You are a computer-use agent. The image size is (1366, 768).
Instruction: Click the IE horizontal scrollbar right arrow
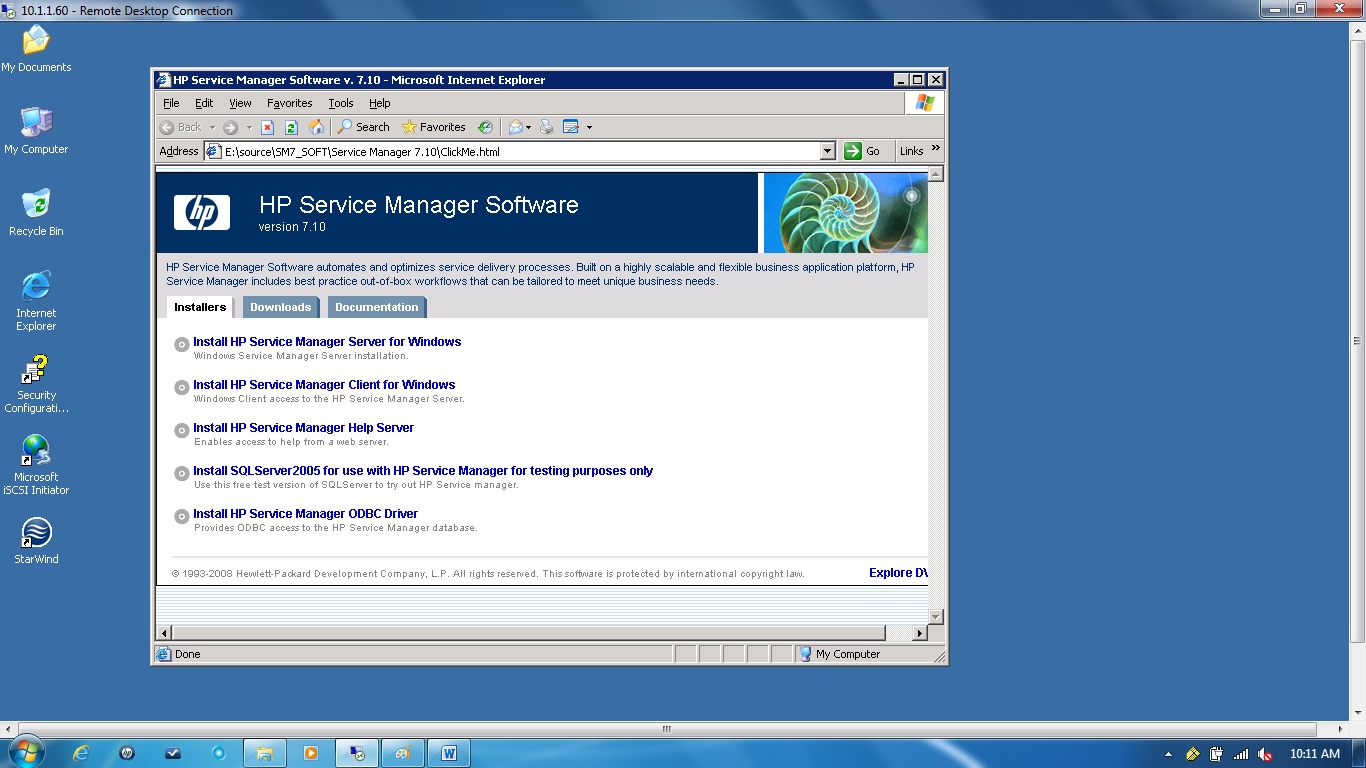921,633
